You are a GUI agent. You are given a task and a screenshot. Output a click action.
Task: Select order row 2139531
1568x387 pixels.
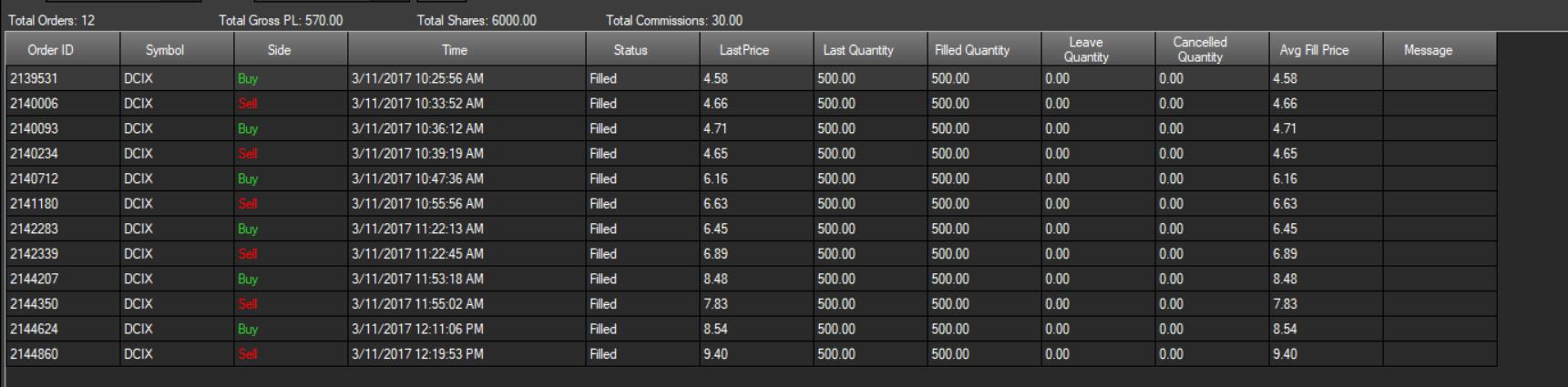pos(34,79)
